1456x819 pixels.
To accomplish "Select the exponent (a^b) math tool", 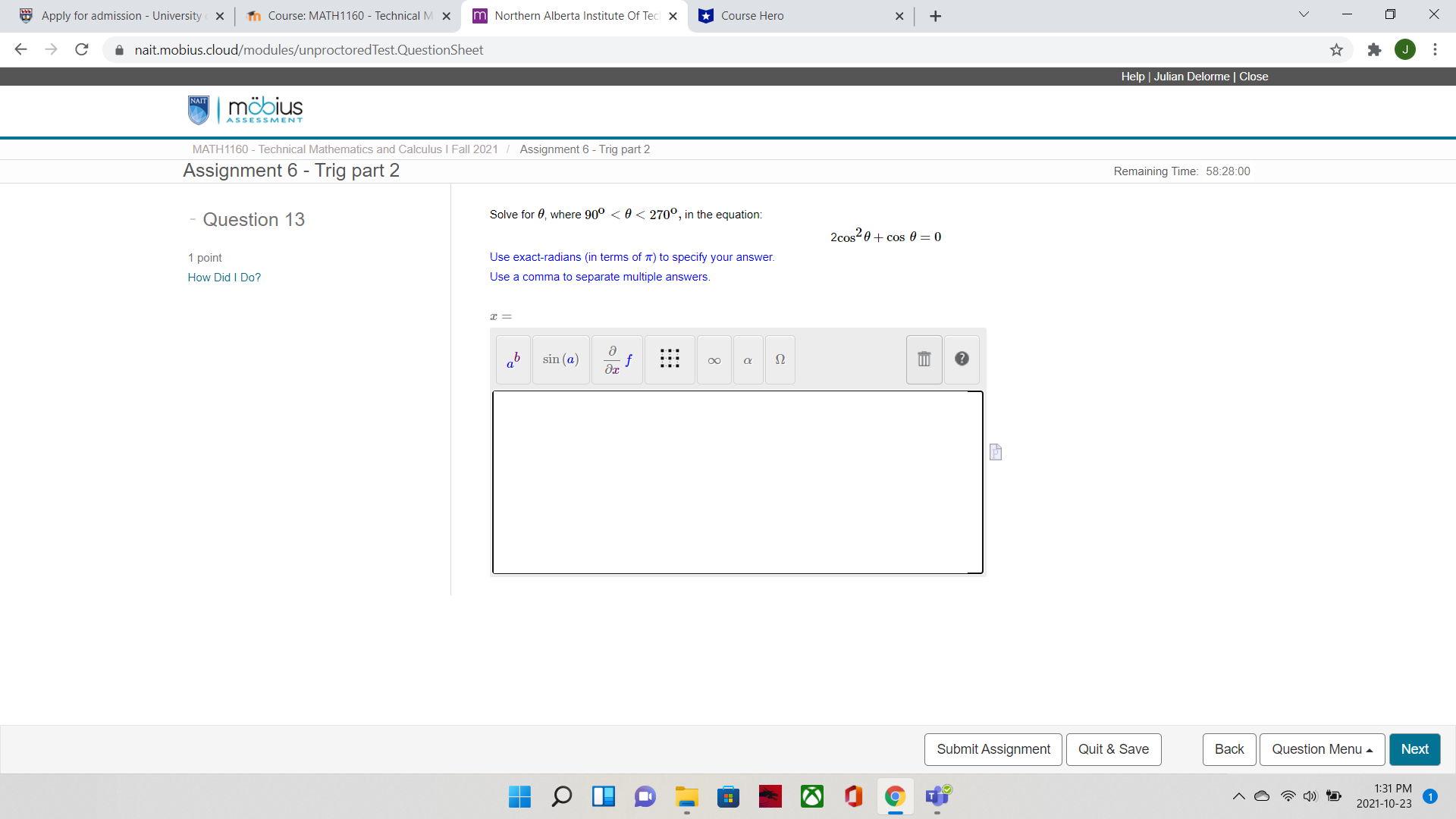I will (512, 359).
